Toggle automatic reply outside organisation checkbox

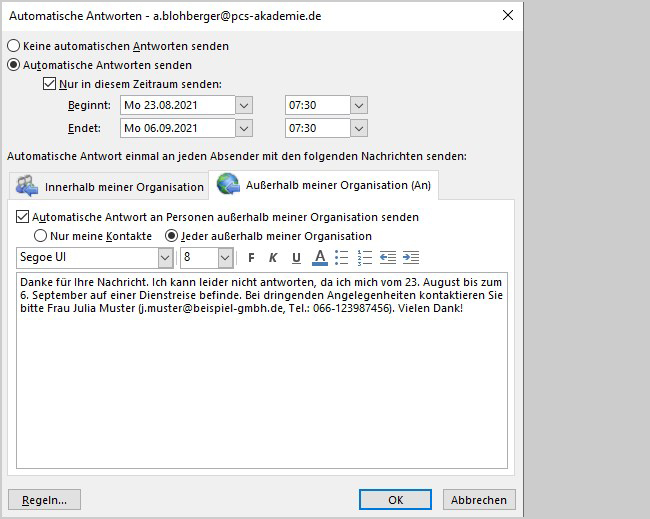[x=22, y=217]
